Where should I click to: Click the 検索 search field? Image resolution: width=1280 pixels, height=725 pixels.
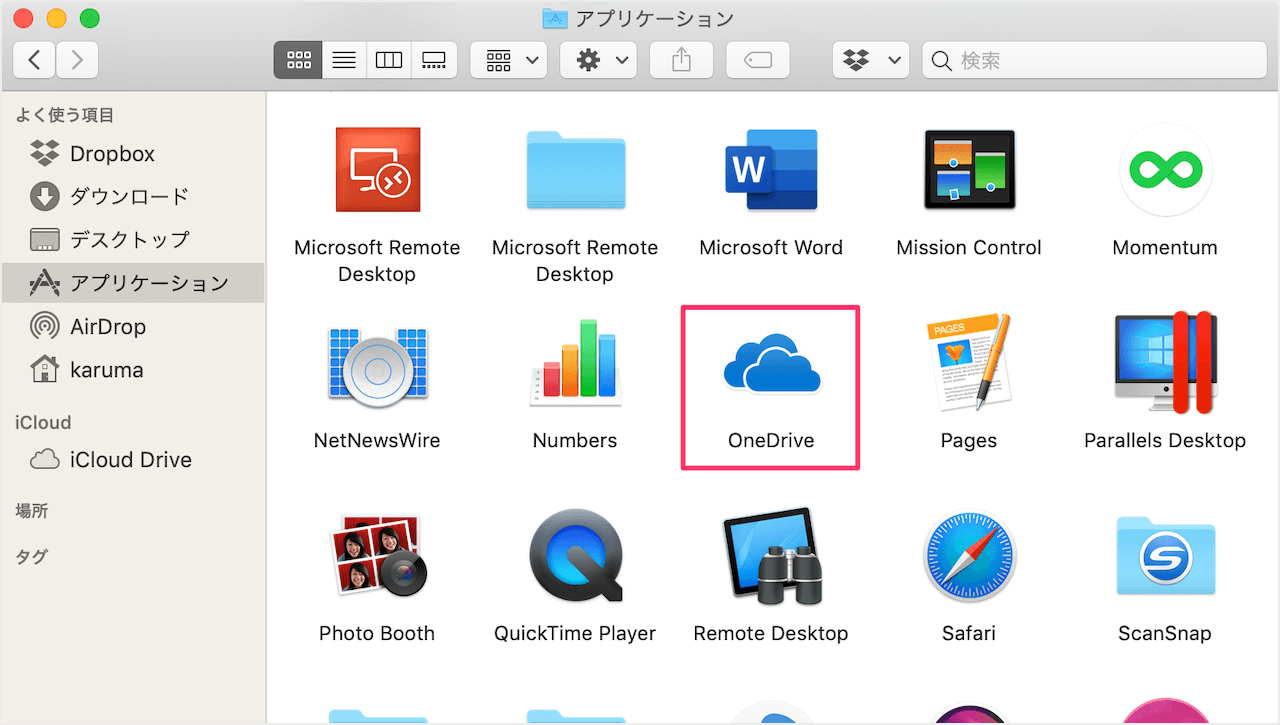[x=1094, y=60]
